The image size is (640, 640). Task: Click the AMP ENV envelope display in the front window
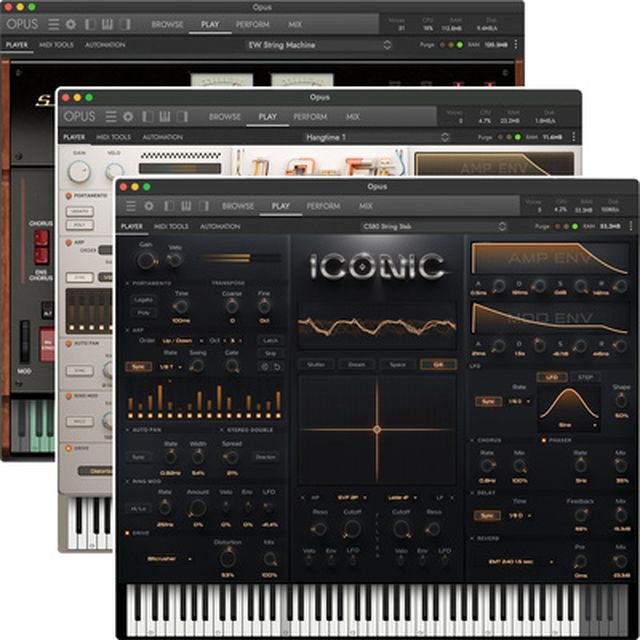coord(550,258)
